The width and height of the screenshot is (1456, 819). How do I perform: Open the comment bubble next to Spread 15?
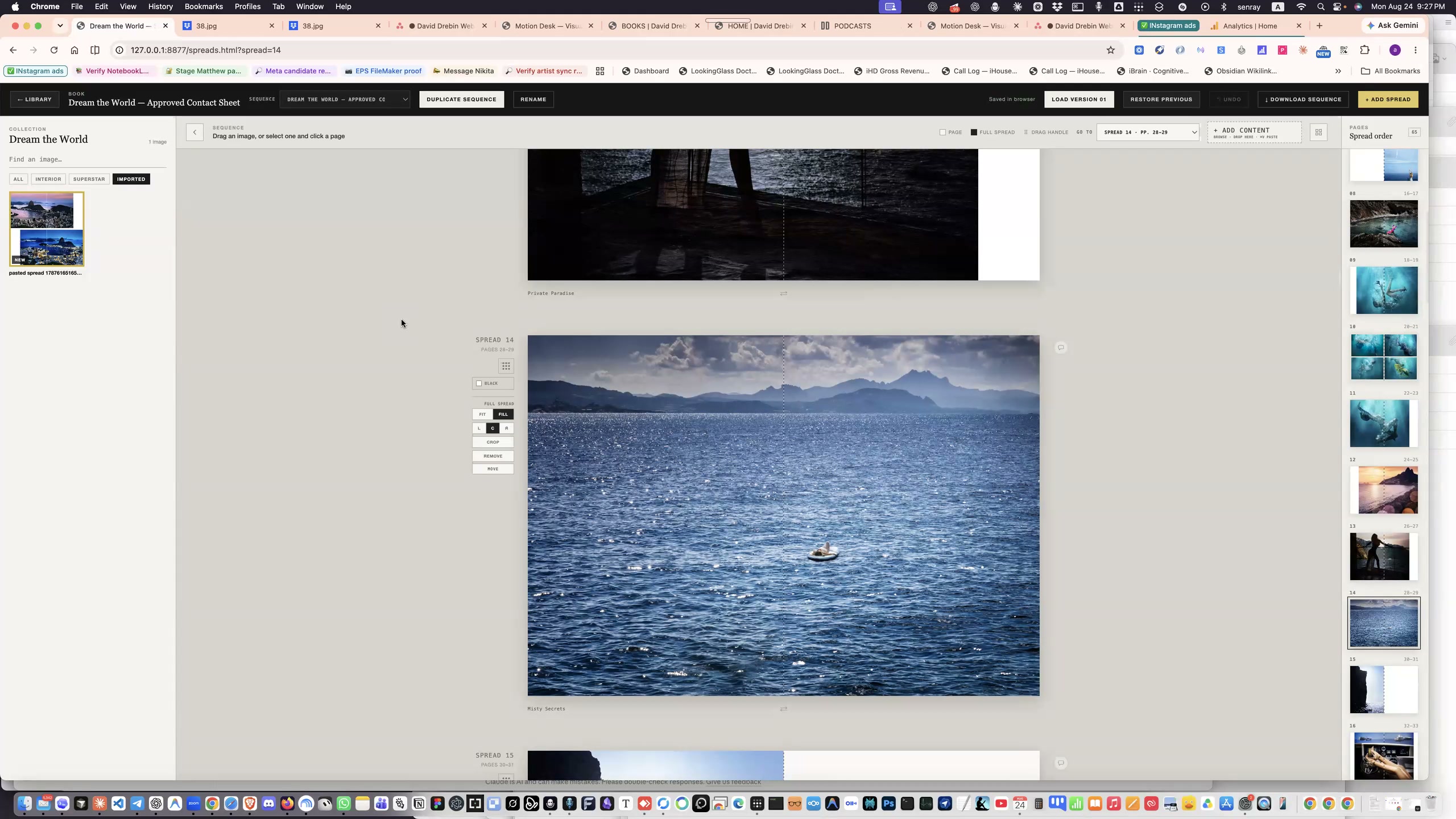point(1061,763)
